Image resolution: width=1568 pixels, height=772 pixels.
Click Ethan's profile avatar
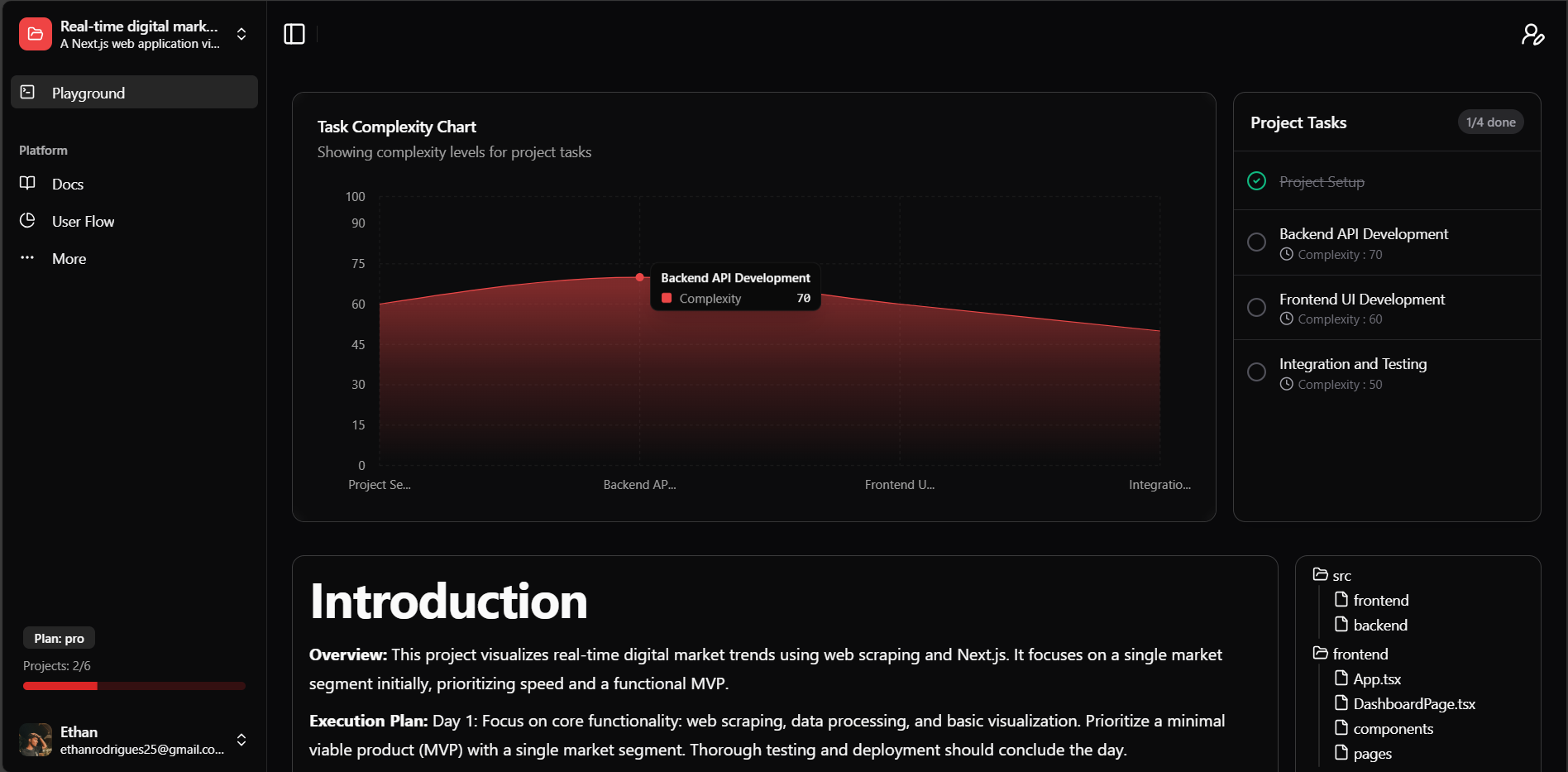coord(36,740)
